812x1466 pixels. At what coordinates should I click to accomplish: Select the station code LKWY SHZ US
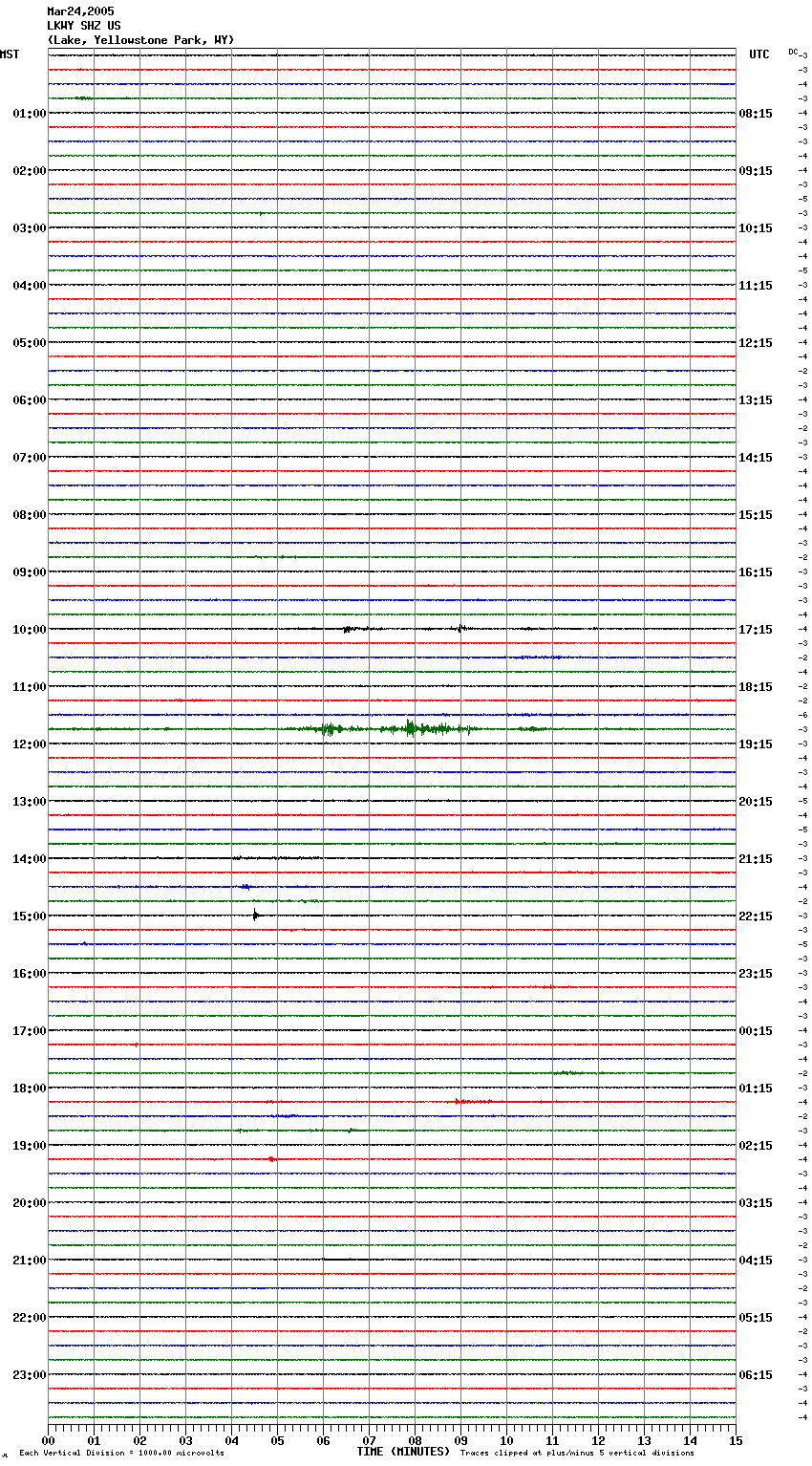pyautogui.click(x=84, y=26)
